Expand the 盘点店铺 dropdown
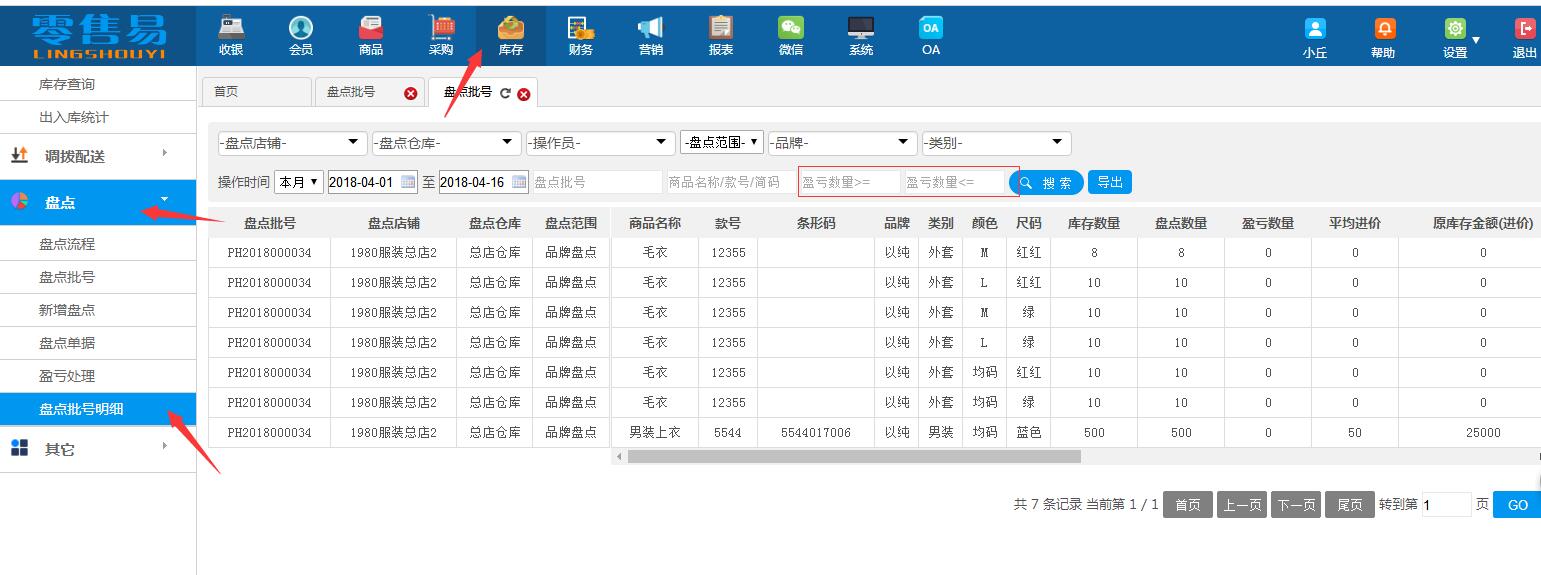 [292, 143]
